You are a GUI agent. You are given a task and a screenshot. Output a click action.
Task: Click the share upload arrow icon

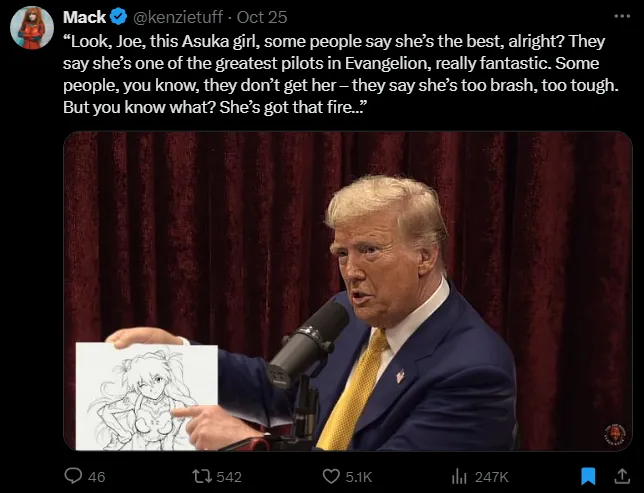[622, 476]
